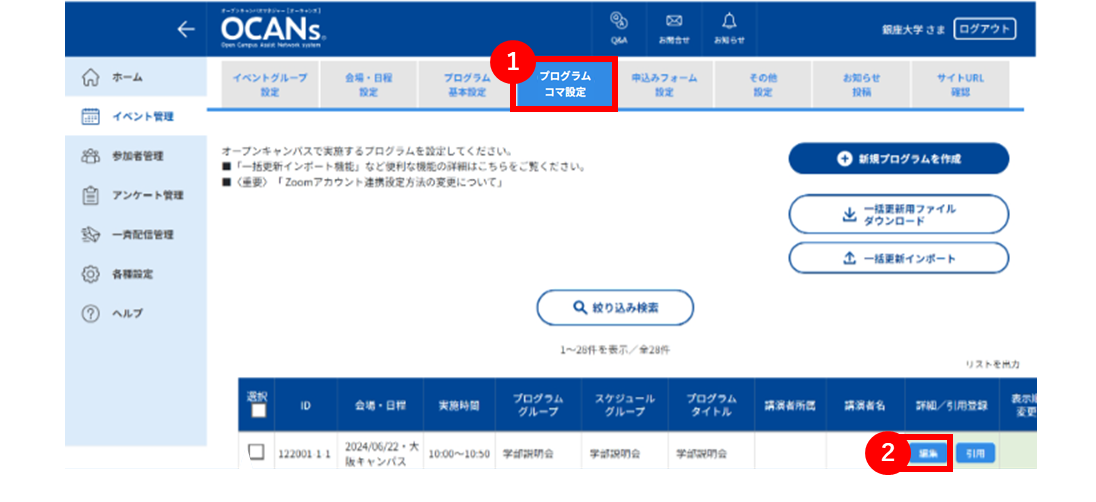The width and height of the screenshot is (1096, 502).
Task: Open the お問合せ mail icon
Action: tap(674, 29)
